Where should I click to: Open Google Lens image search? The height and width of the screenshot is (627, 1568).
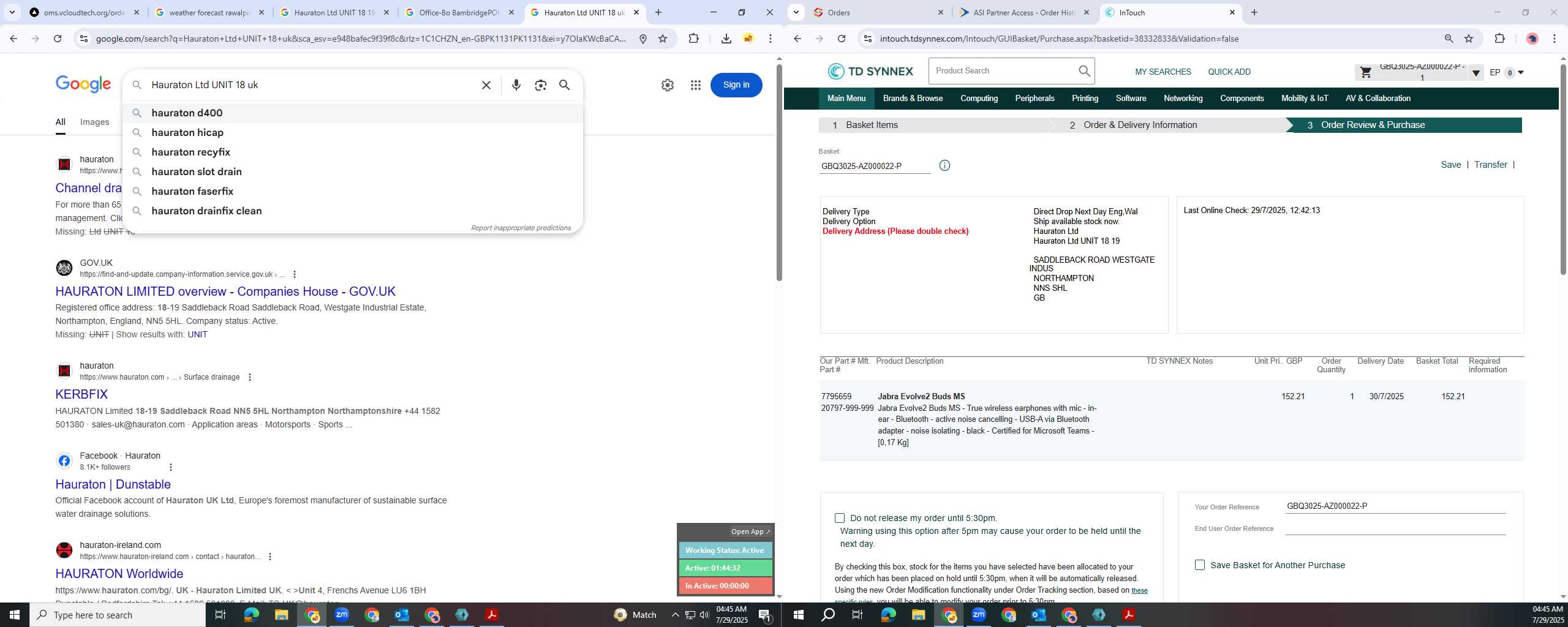tap(540, 85)
